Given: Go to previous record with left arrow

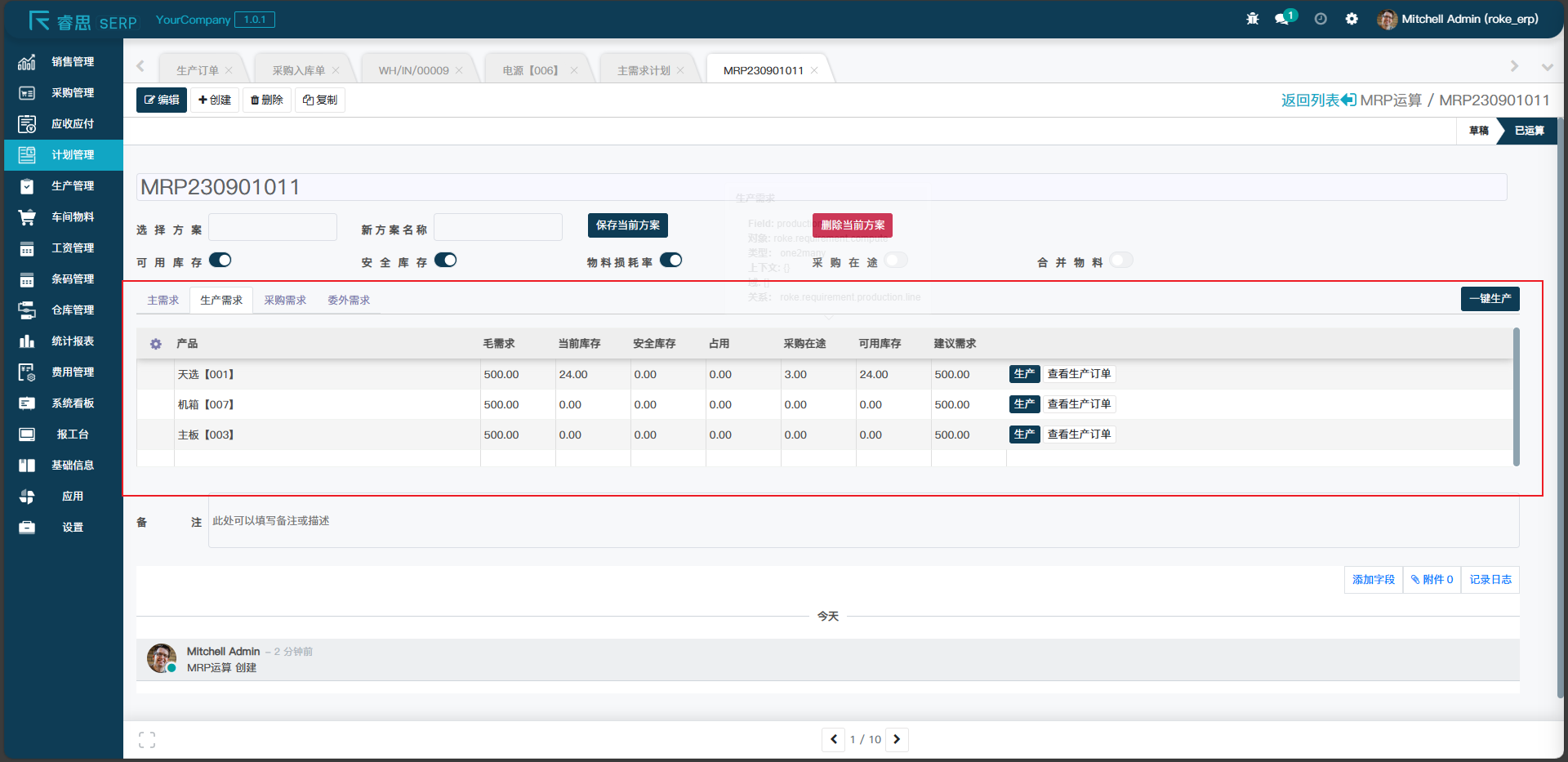Looking at the screenshot, I should point(833,739).
